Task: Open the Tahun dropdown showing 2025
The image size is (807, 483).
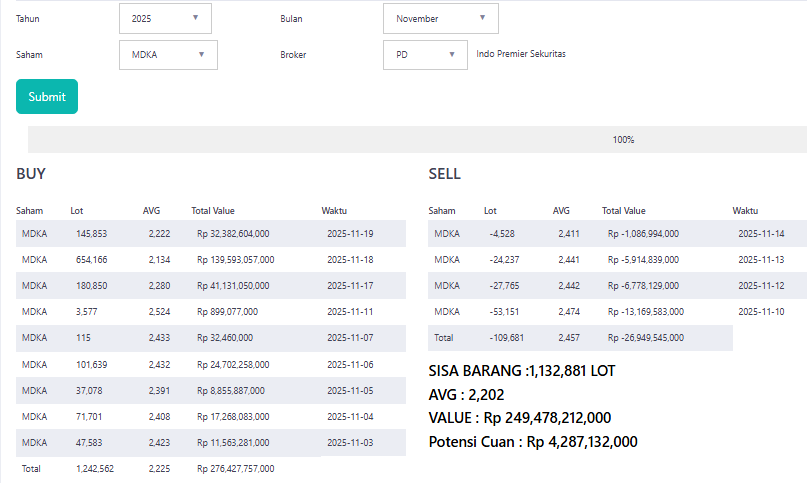Action: [168, 18]
